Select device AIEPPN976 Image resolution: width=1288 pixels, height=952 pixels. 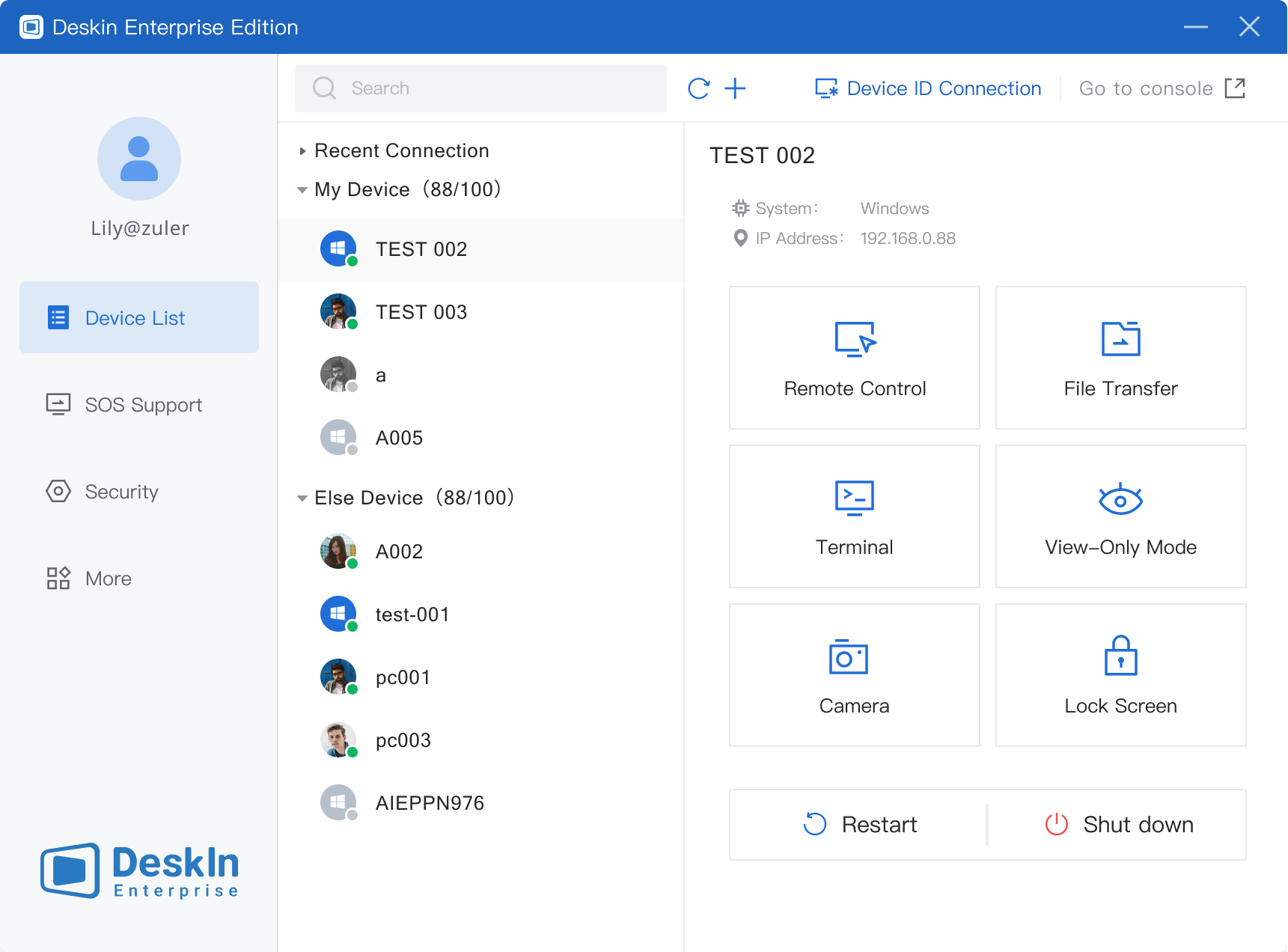tap(481, 802)
